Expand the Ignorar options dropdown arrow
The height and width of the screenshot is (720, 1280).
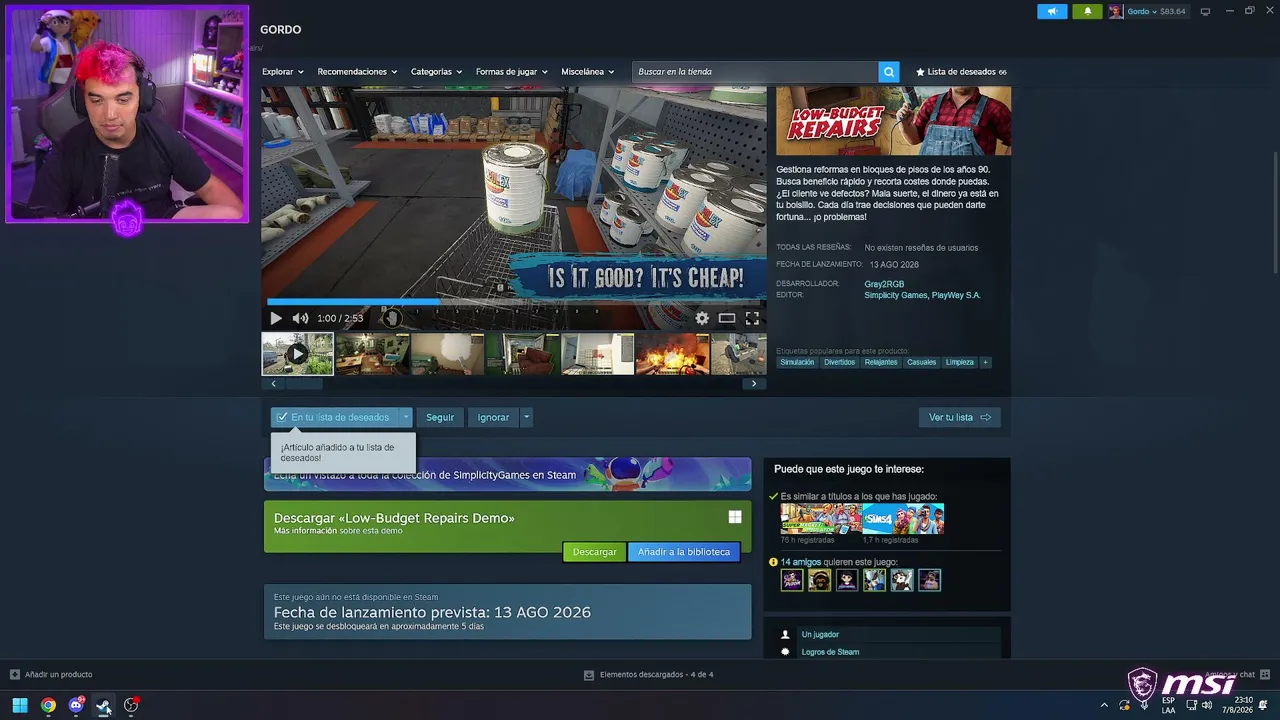pyautogui.click(x=526, y=417)
